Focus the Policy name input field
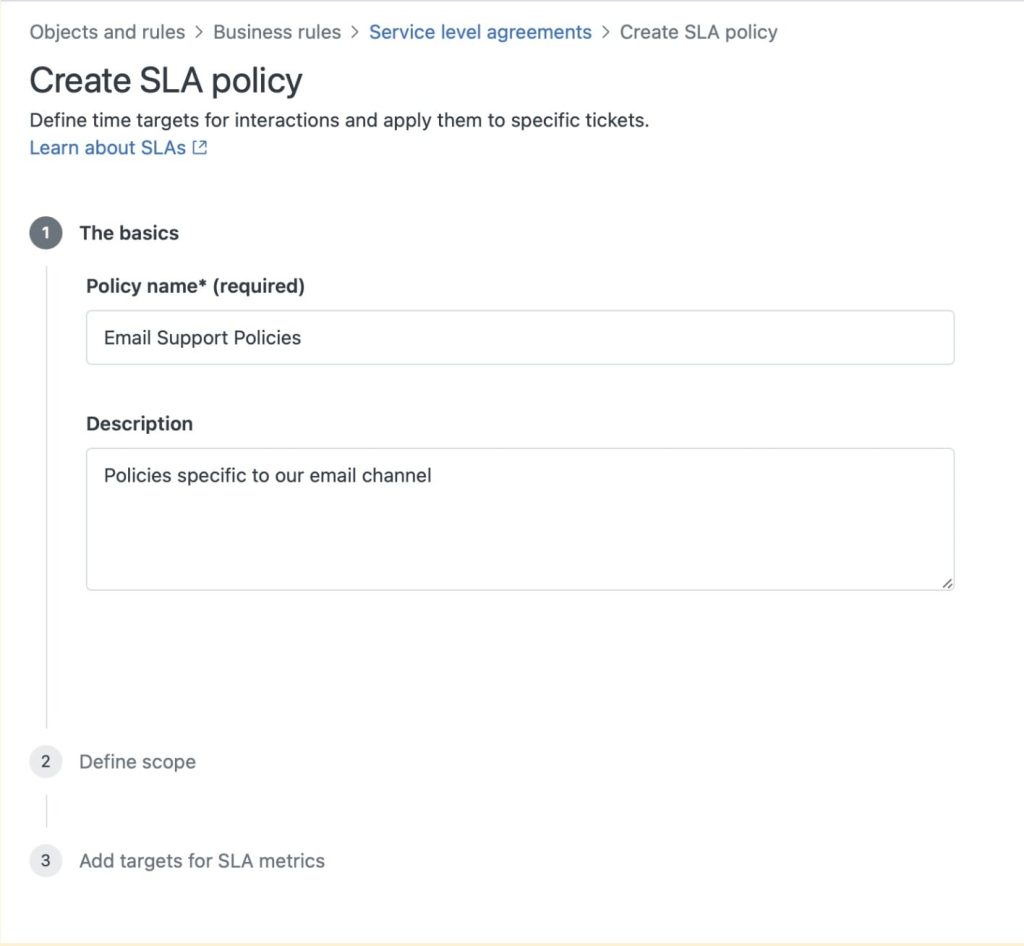 tap(520, 338)
